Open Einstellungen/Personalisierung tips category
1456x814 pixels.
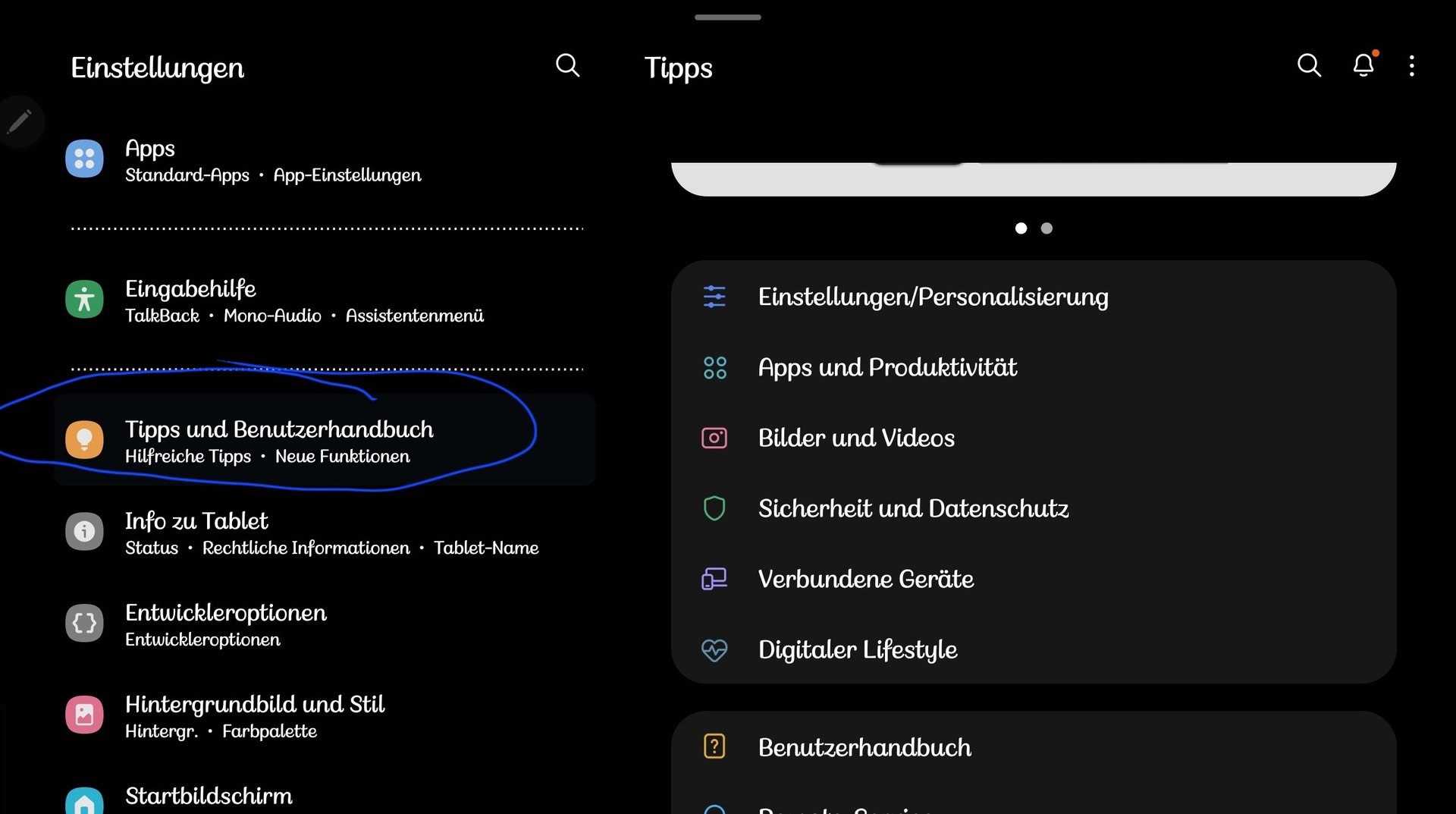pyautogui.click(x=933, y=297)
